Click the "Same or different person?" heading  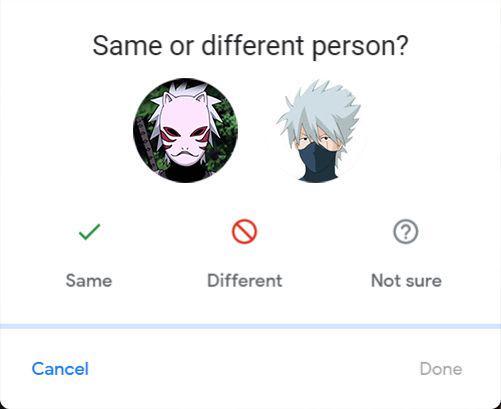click(250, 46)
